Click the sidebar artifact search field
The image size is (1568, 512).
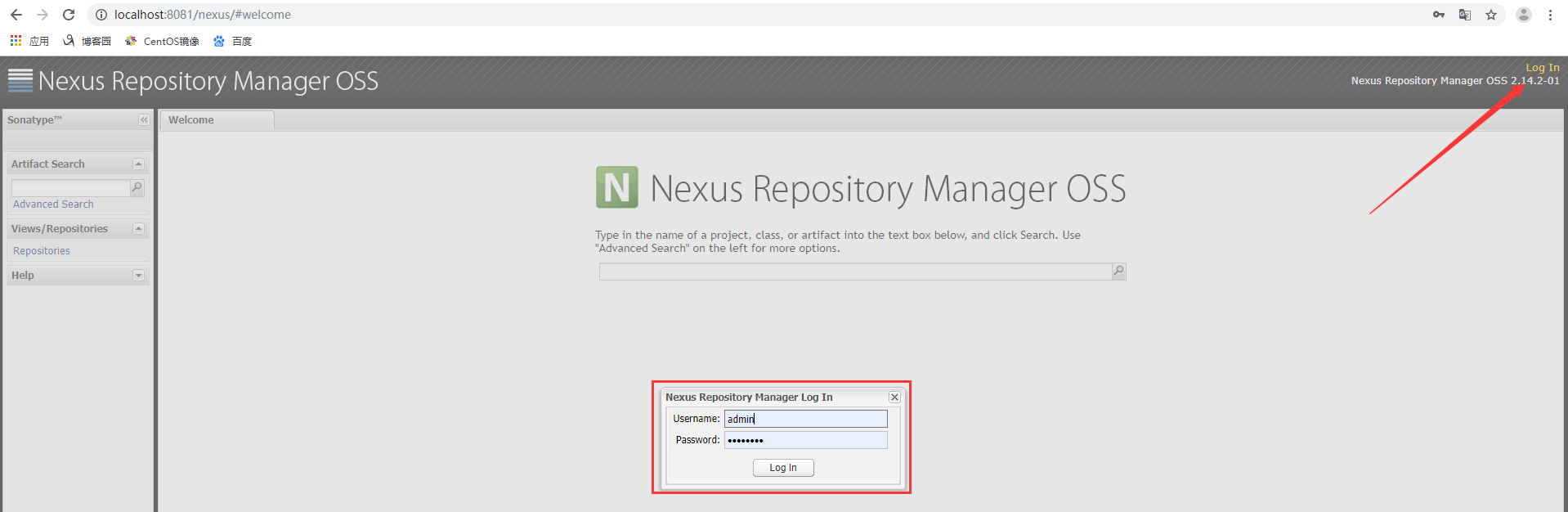click(70, 187)
